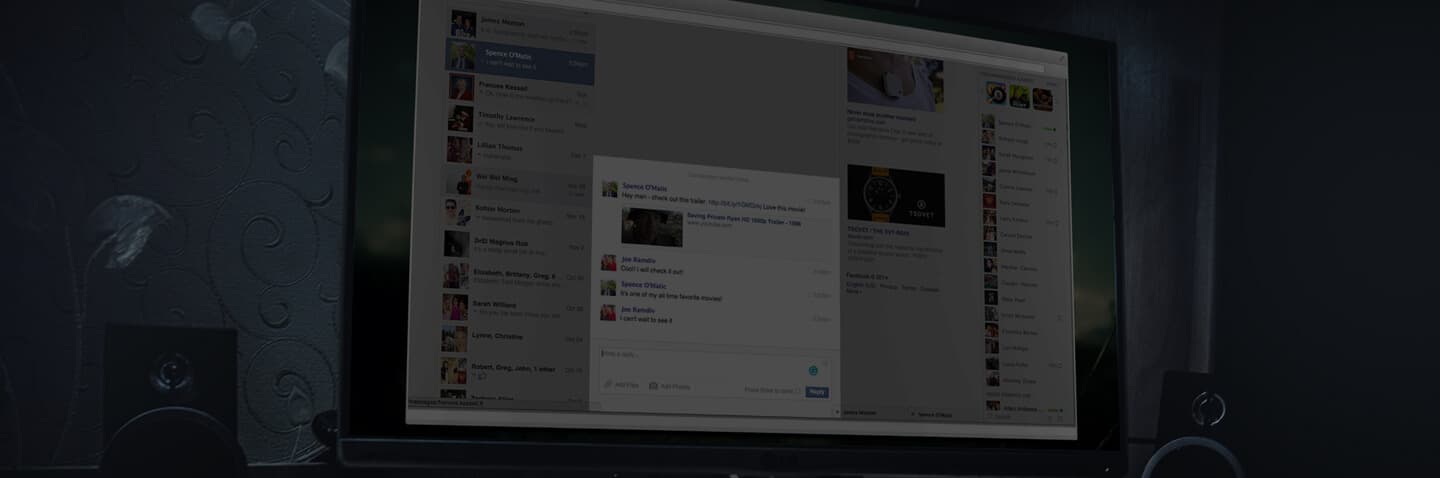Open James Morton conversation avatar
The width and height of the screenshot is (1440, 478).
(463, 23)
